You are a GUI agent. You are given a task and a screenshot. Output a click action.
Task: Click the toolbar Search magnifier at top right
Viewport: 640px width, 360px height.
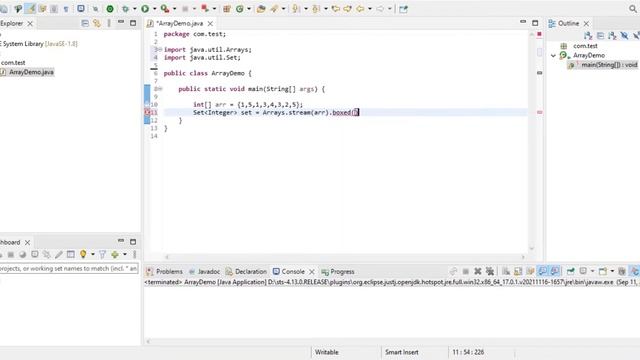(633, 9)
